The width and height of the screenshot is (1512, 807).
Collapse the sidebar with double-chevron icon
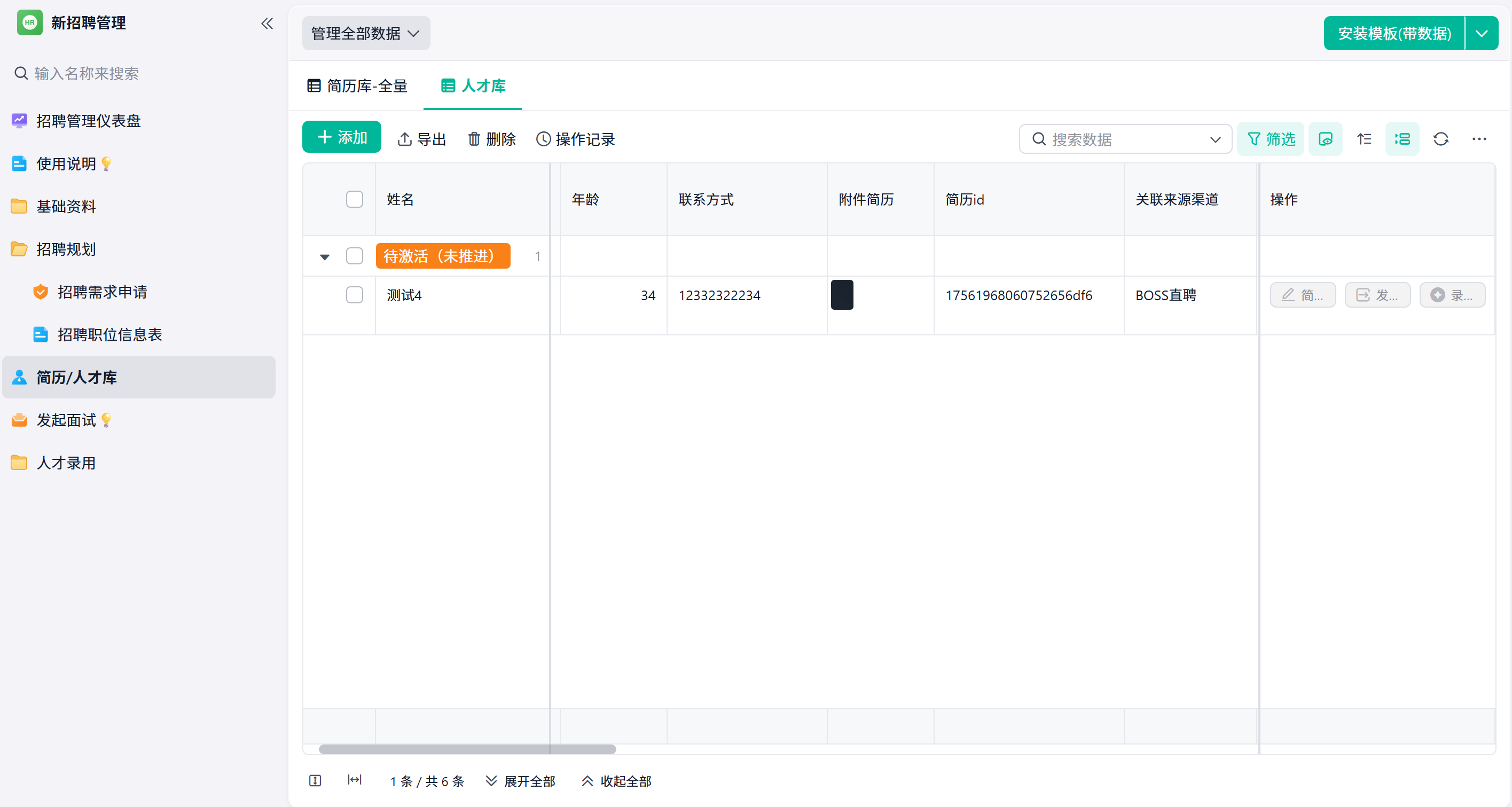click(x=267, y=23)
